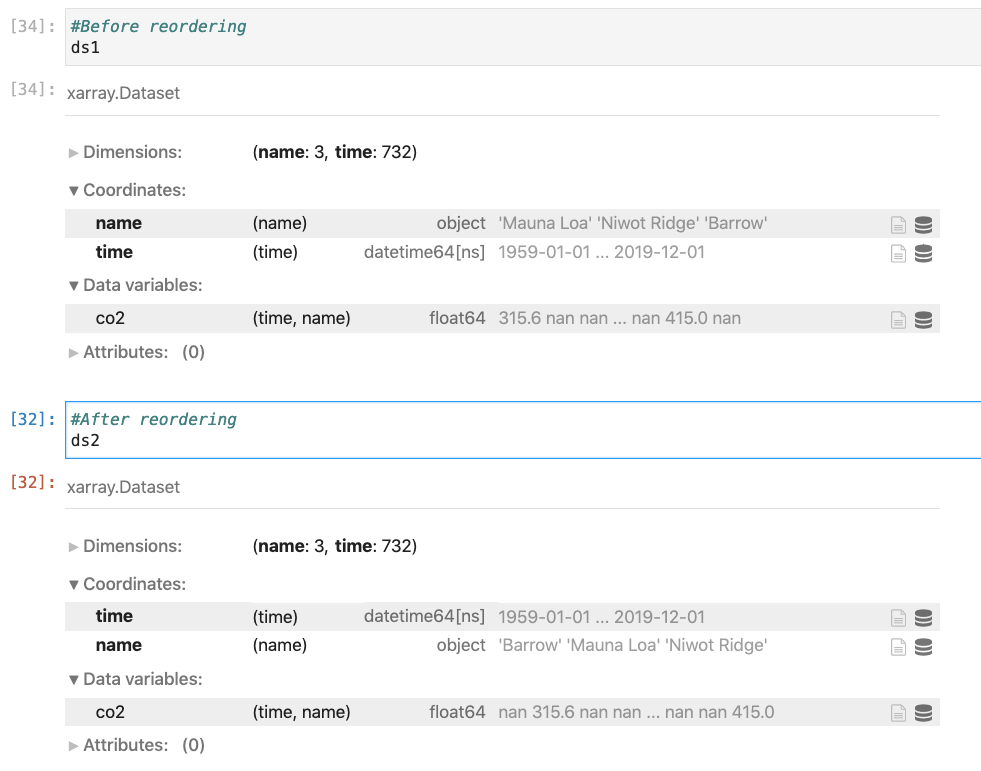Show data repr icon for time in ds2
Image resolution: width=981 pixels, height=771 pixels.
pos(923,618)
